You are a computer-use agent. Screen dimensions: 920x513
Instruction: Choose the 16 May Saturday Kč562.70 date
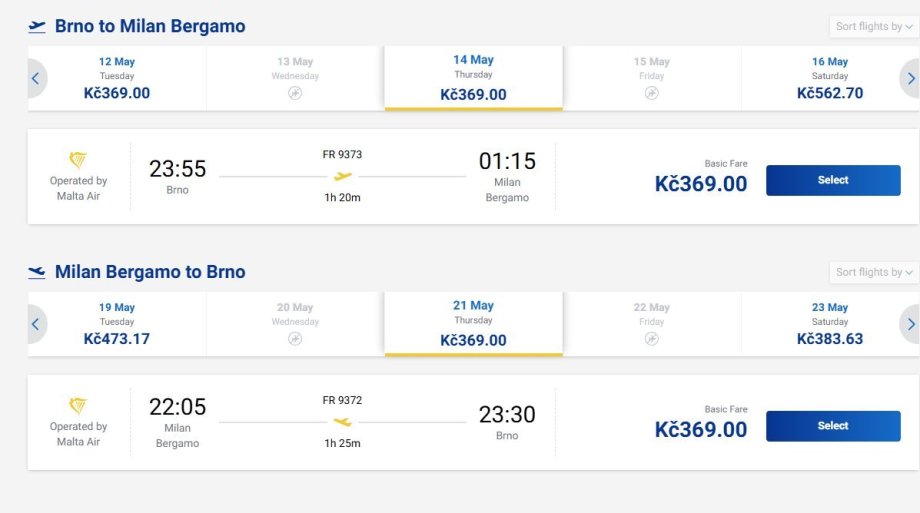tap(830, 78)
